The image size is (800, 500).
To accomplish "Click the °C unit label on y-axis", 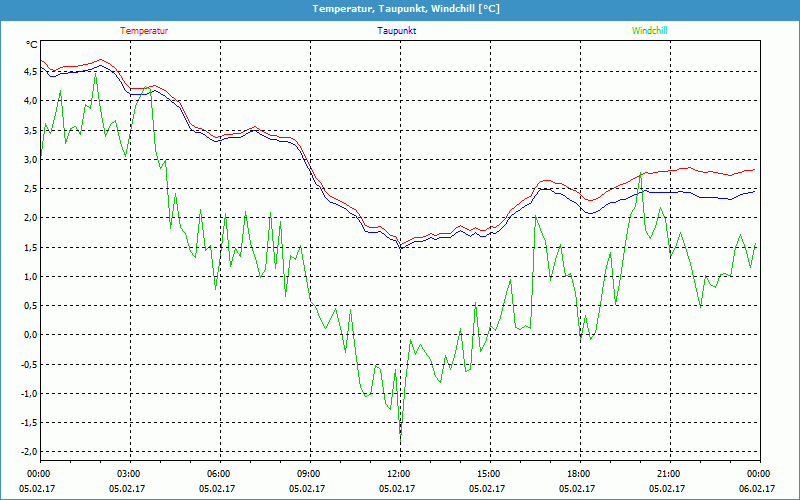I will pos(32,45).
